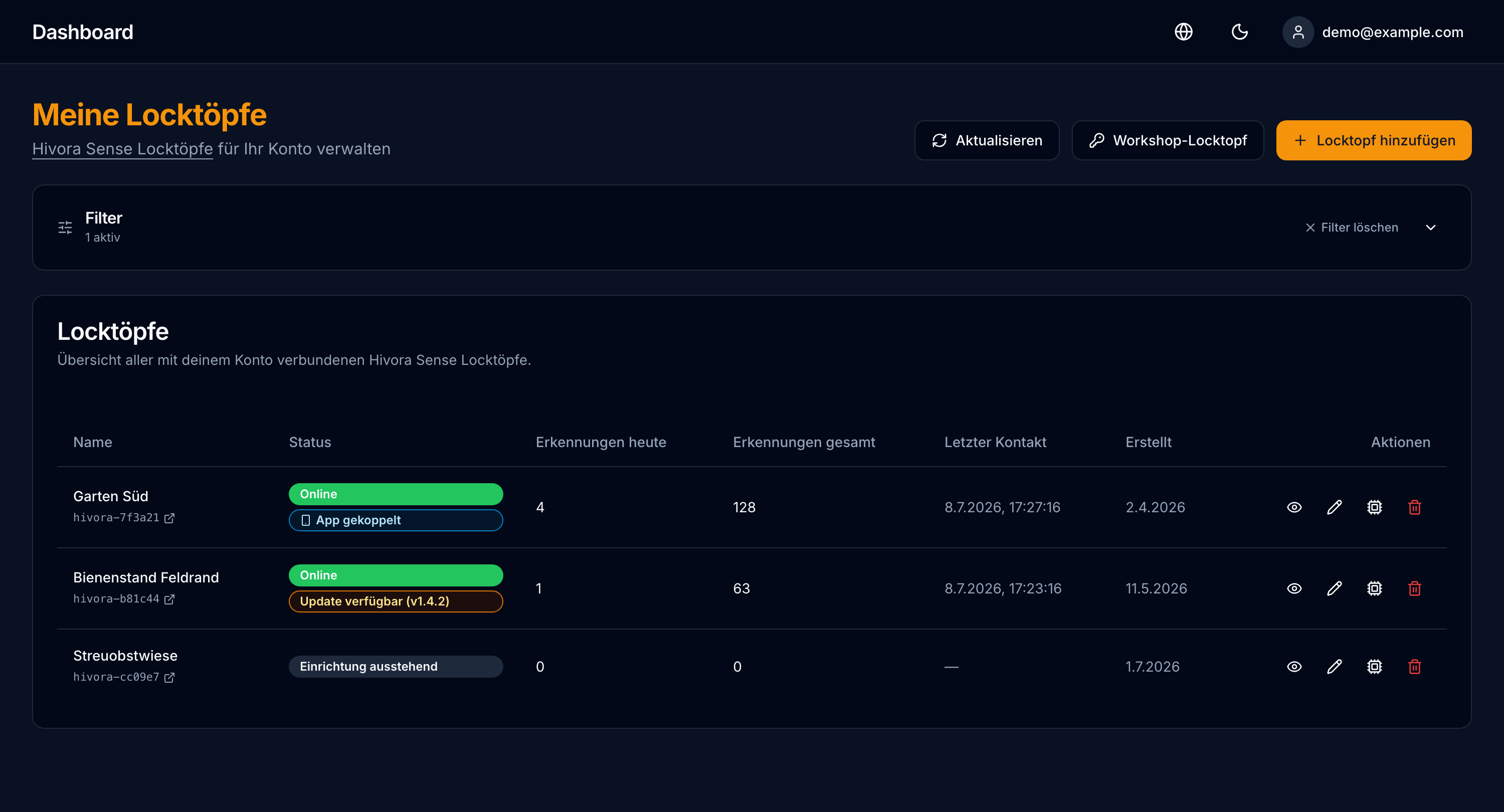Click the 1 aktiv filter count
The height and width of the screenshot is (812, 1504).
click(102, 238)
